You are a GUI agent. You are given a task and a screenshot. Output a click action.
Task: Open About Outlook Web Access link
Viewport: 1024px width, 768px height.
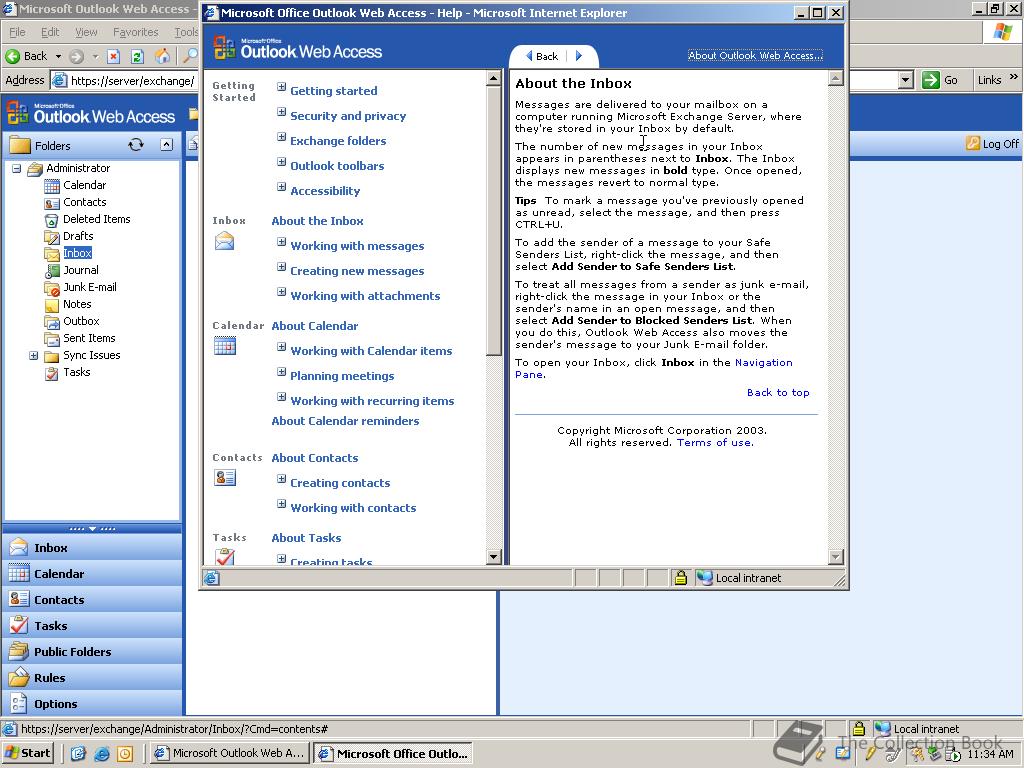(x=755, y=56)
